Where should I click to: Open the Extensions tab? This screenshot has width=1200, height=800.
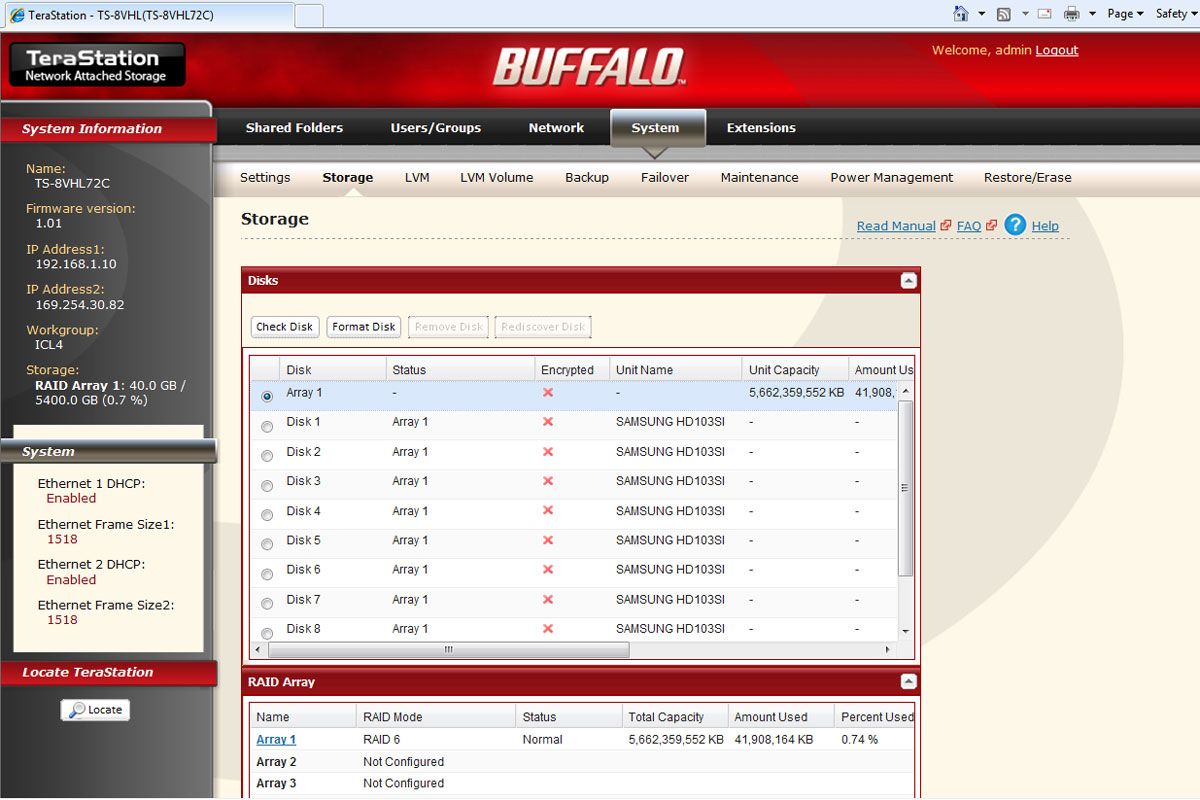pos(761,128)
